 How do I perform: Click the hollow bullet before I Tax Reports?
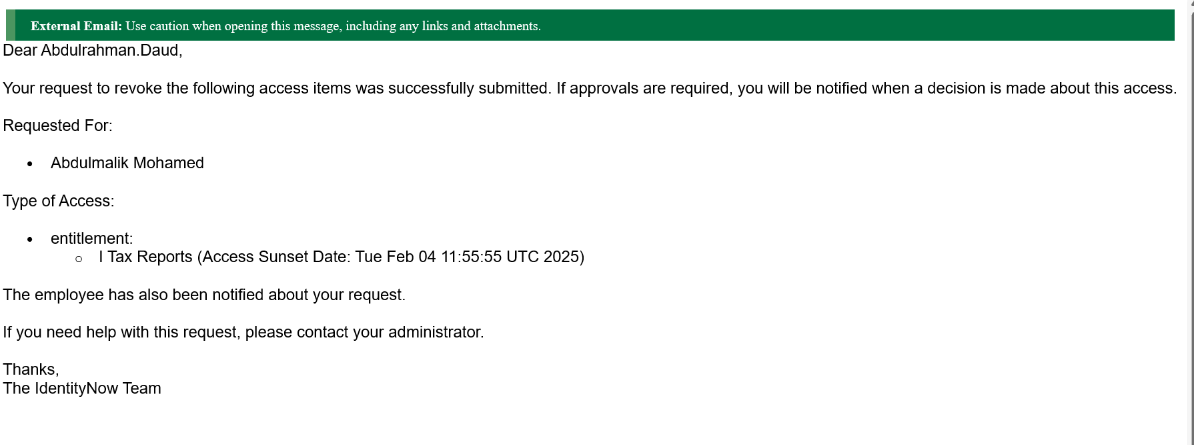coord(79,259)
